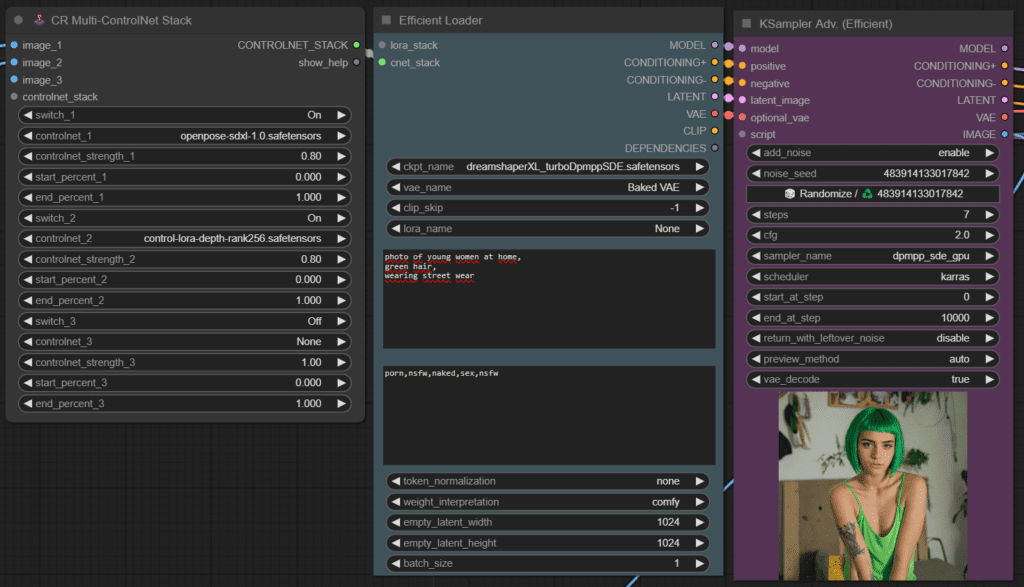
Task: Click the DEPENDENCIES output port dot
Action: (x=715, y=148)
